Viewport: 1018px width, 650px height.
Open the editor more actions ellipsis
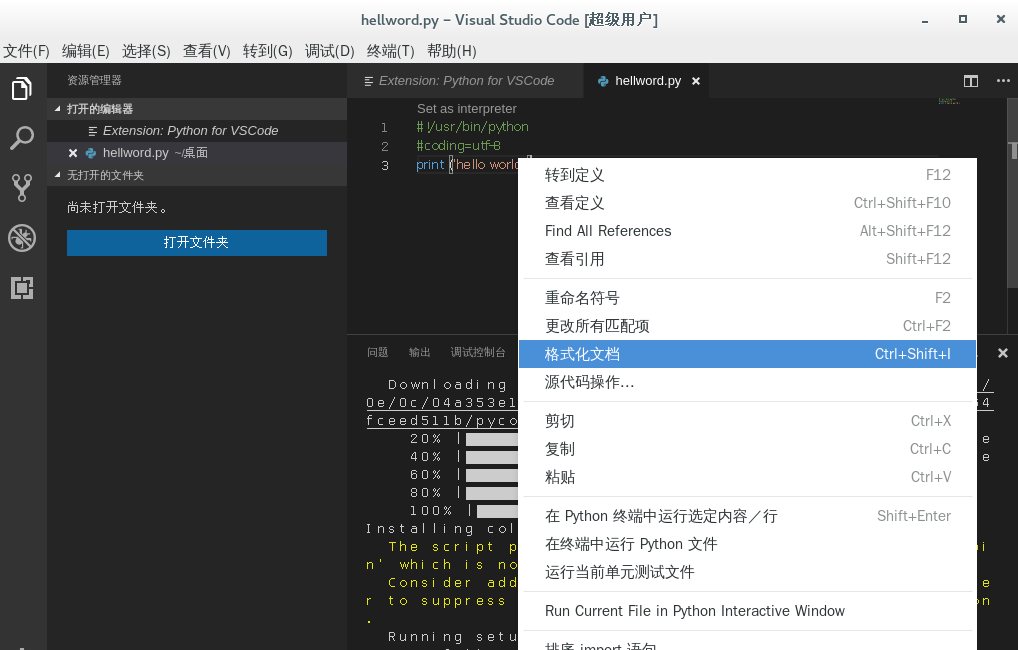(x=1003, y=81)
